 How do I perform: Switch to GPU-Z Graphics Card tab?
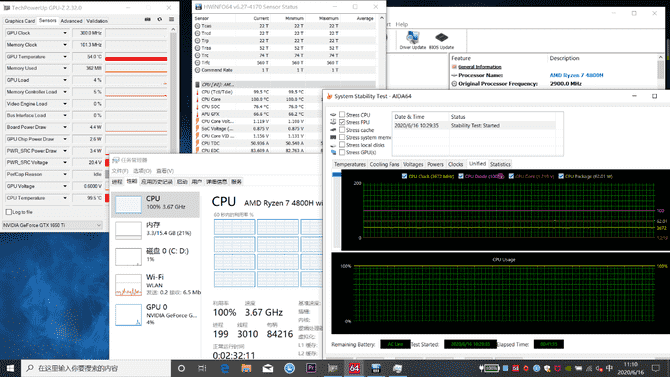20,21
